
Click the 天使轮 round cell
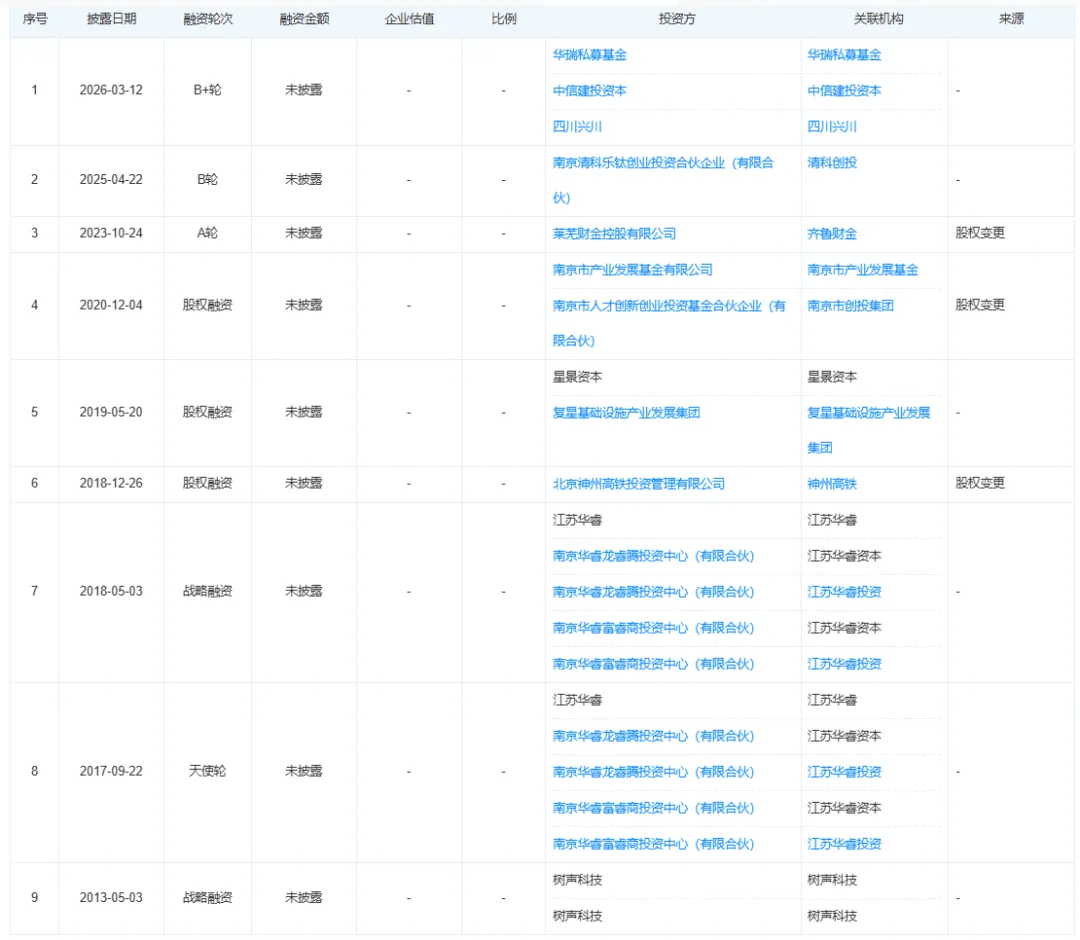[x=207, y=771]
